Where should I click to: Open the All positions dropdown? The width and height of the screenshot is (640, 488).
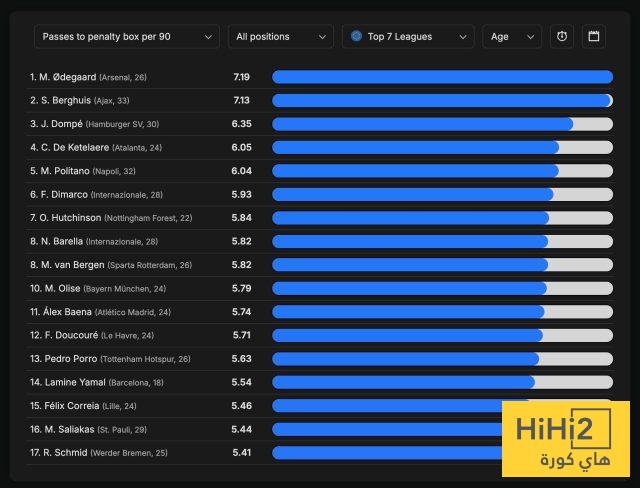point(280,37)
